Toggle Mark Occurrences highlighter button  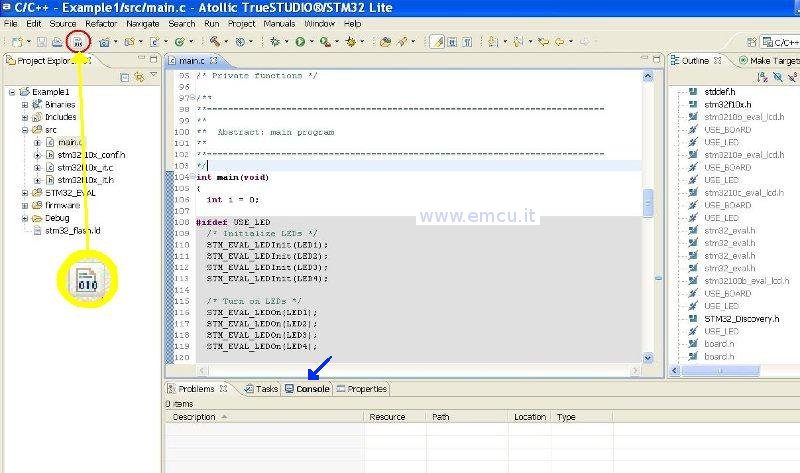437,42
